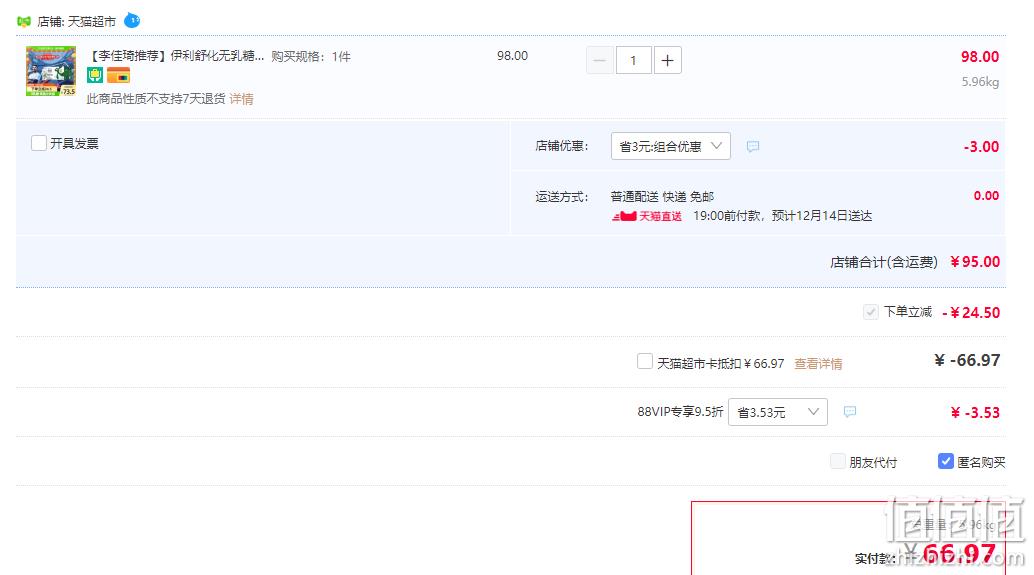This screenshot has width=1034, height=575.
Task: Click the quantity input field
Action: pyautogui.click(x=633, y=61)
